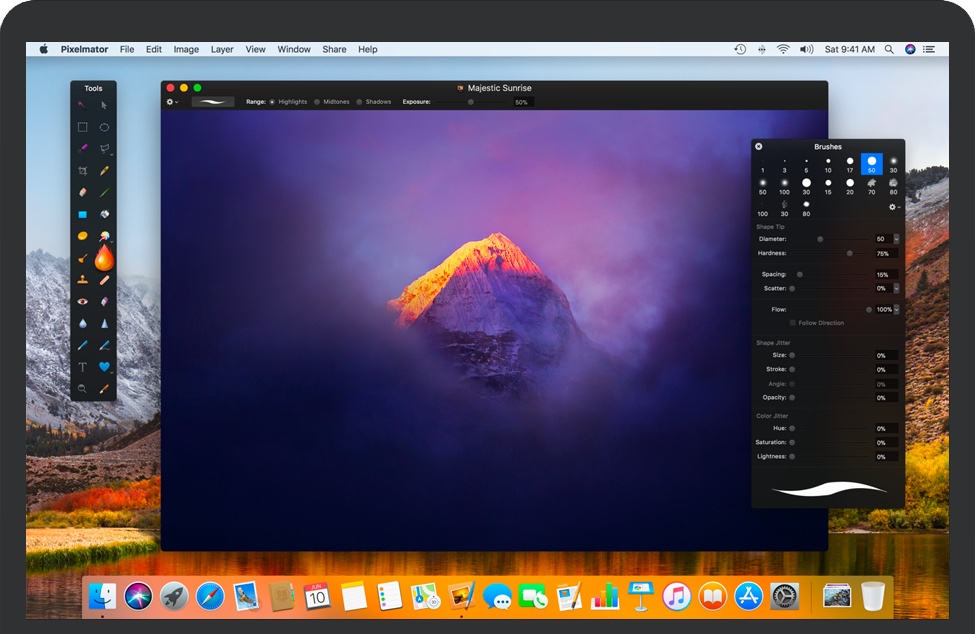Viewport: 975px width, 634px height.
Task: Select the Highlights range option
Action: pos(272,102)
